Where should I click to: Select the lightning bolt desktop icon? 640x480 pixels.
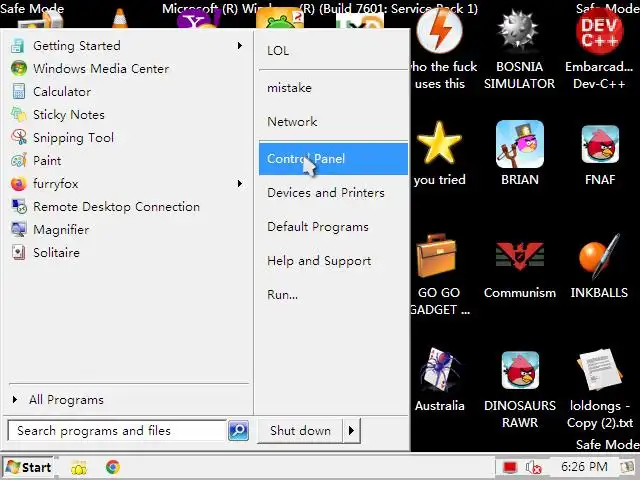439,31
